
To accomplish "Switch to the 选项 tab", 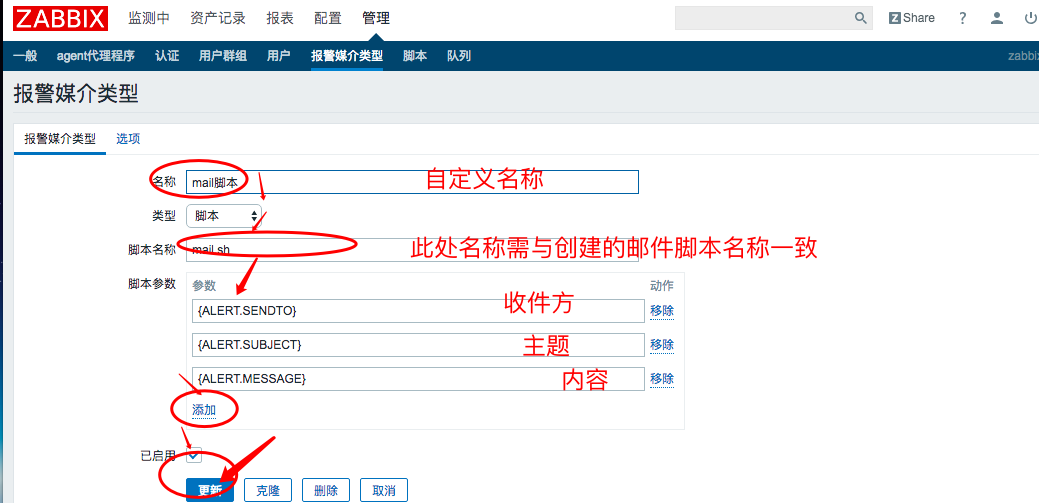I will pyautogui.click(x=128, y=139).
